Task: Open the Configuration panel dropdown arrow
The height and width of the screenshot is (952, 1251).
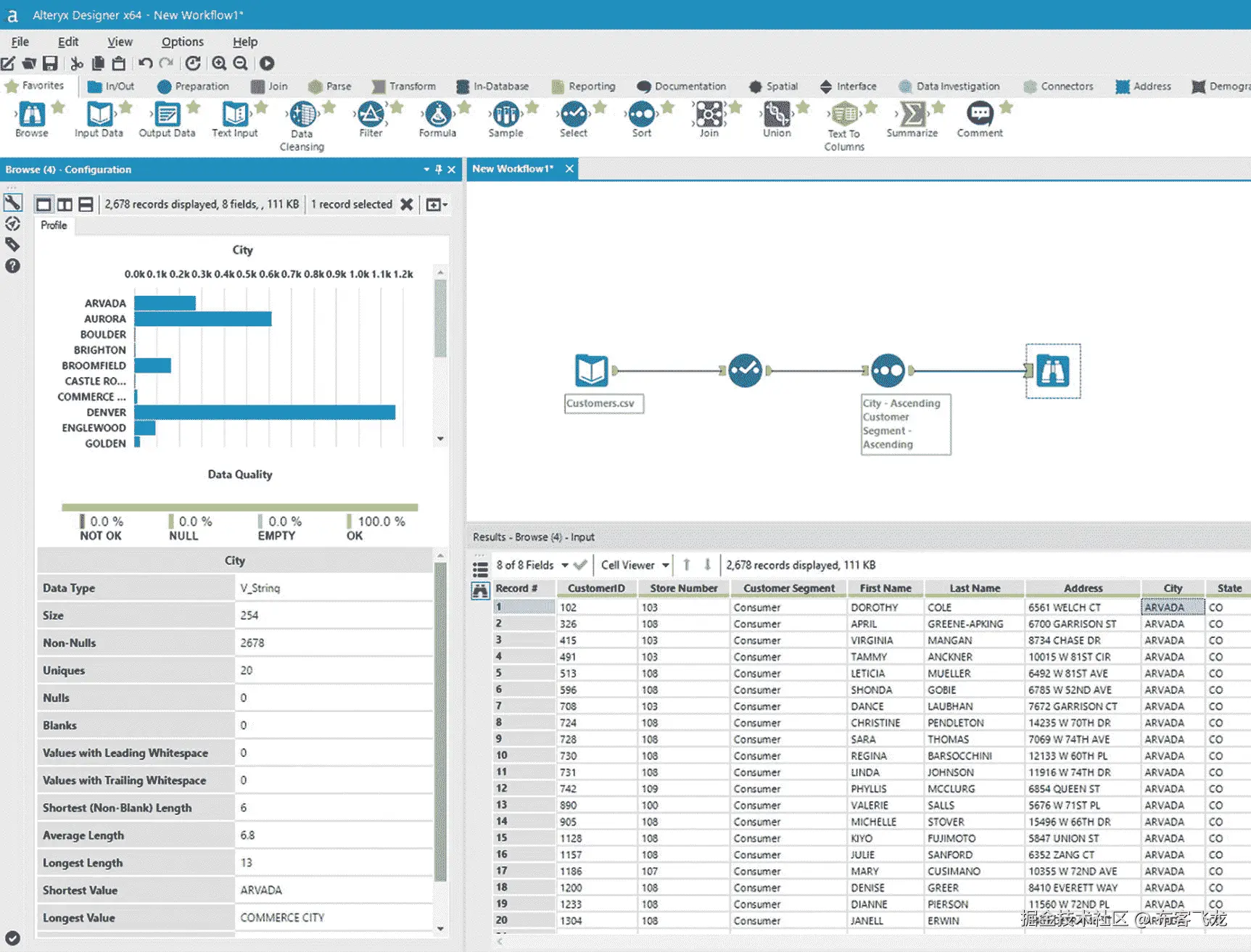Action: pyautogui.click(x=426, y=170)
